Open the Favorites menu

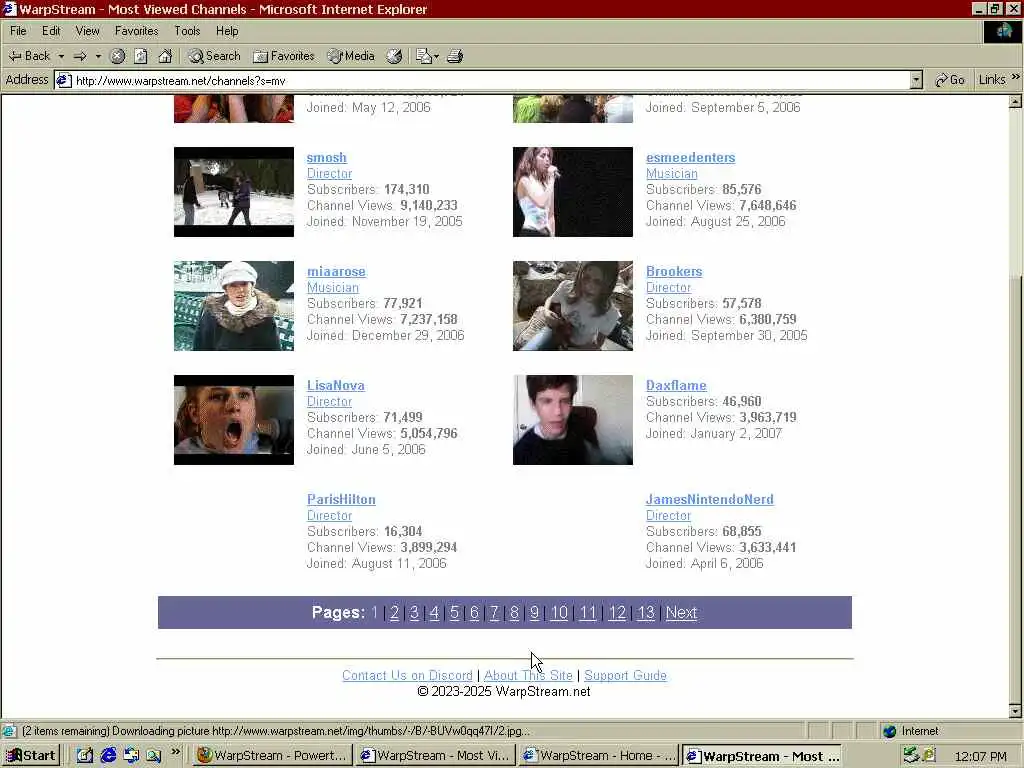[x=136, y=31]
